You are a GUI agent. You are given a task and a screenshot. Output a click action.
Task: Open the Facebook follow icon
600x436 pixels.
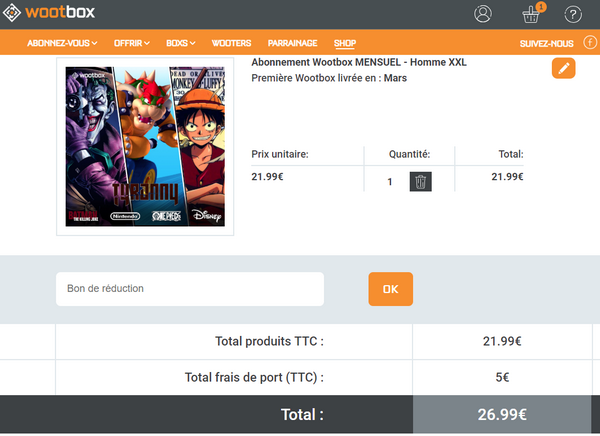click(590, 42)
